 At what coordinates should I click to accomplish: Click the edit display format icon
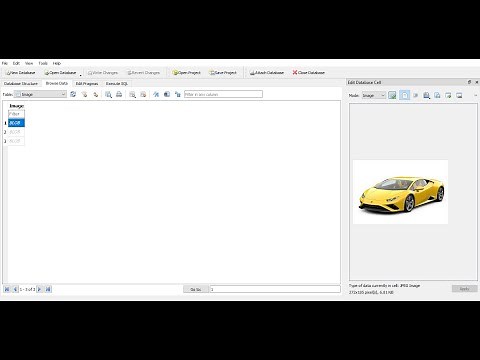(156, 95)
